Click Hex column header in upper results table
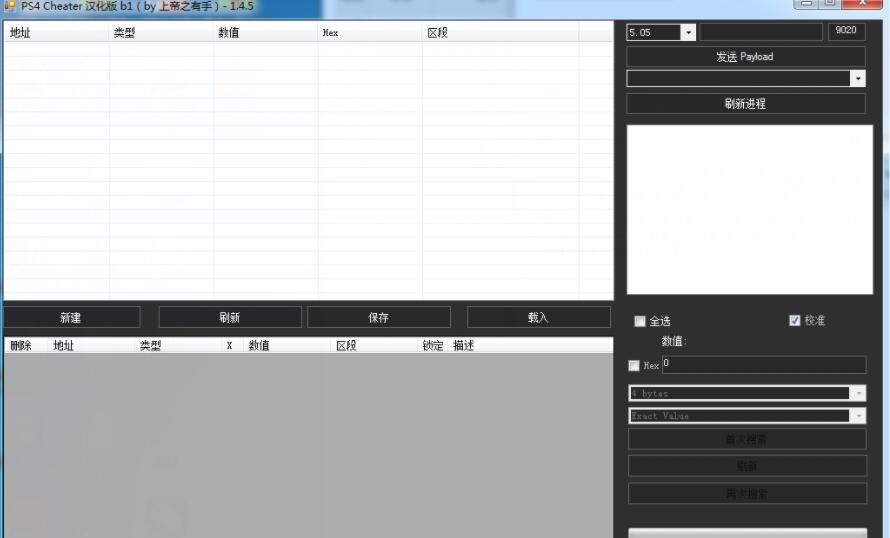This screenshot has height=538, width=890. pos(370,33)
